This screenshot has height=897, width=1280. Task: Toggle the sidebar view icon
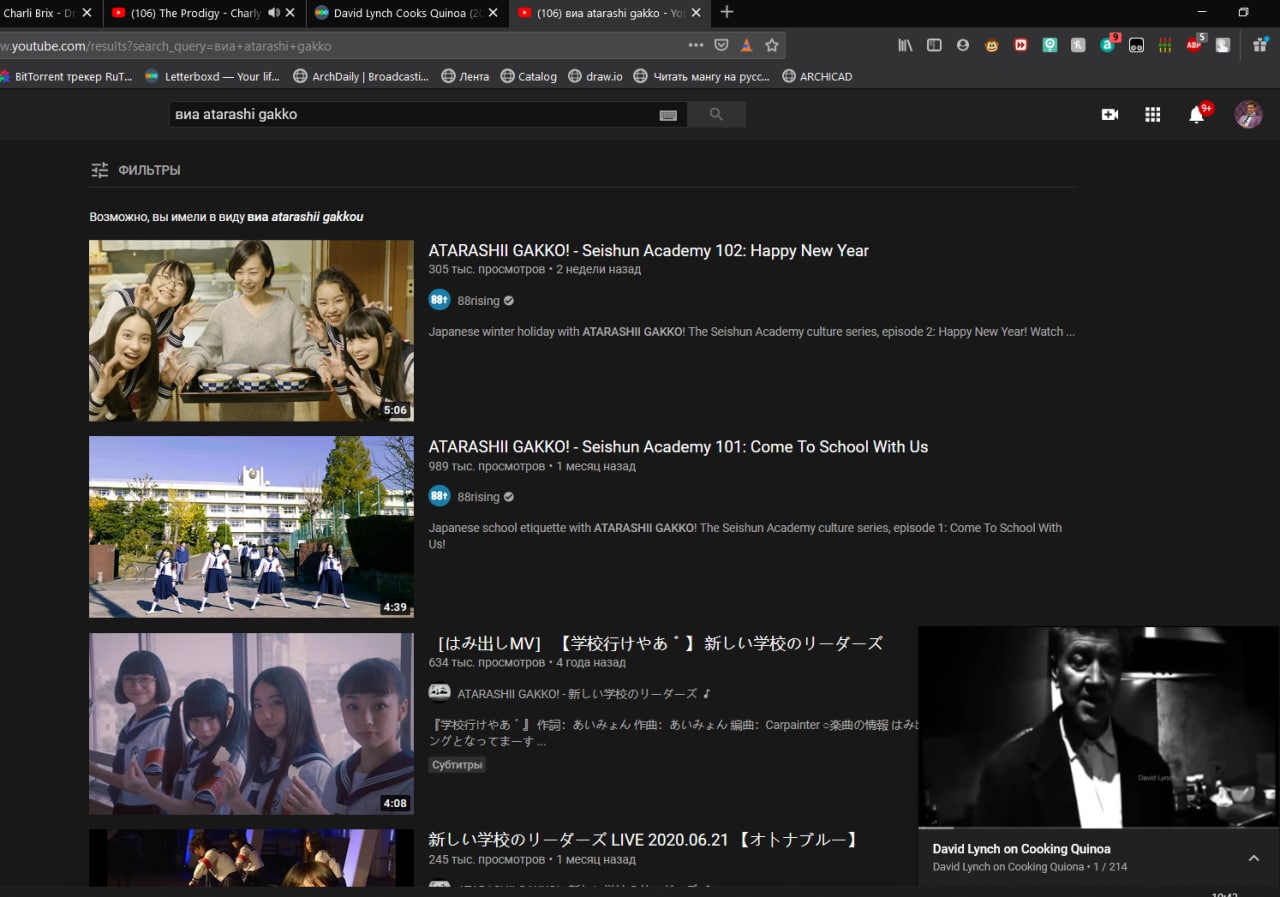pyautogui.click(x=934, y=45)
